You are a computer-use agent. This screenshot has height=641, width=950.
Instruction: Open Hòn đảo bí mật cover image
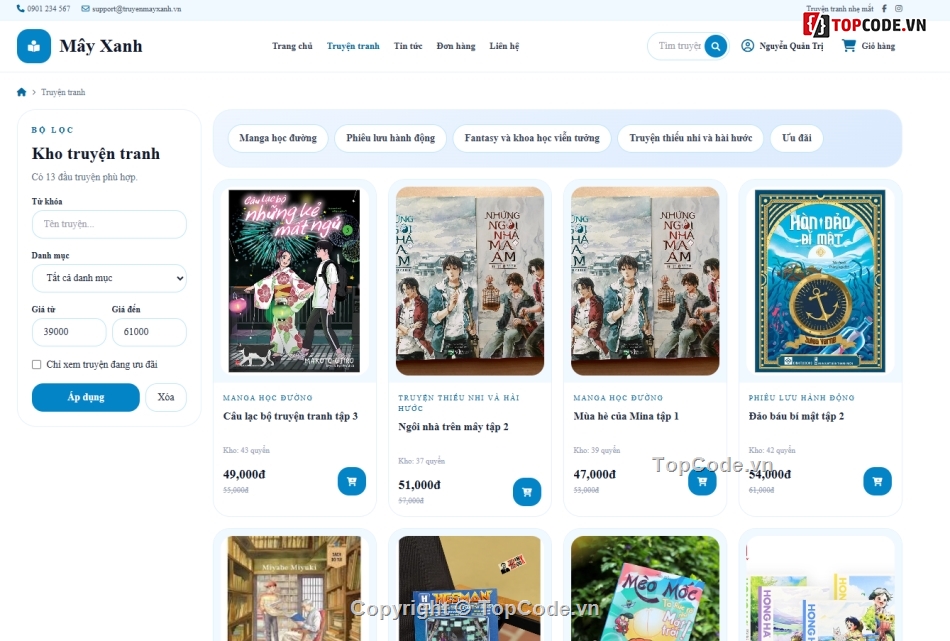(820, 281)
